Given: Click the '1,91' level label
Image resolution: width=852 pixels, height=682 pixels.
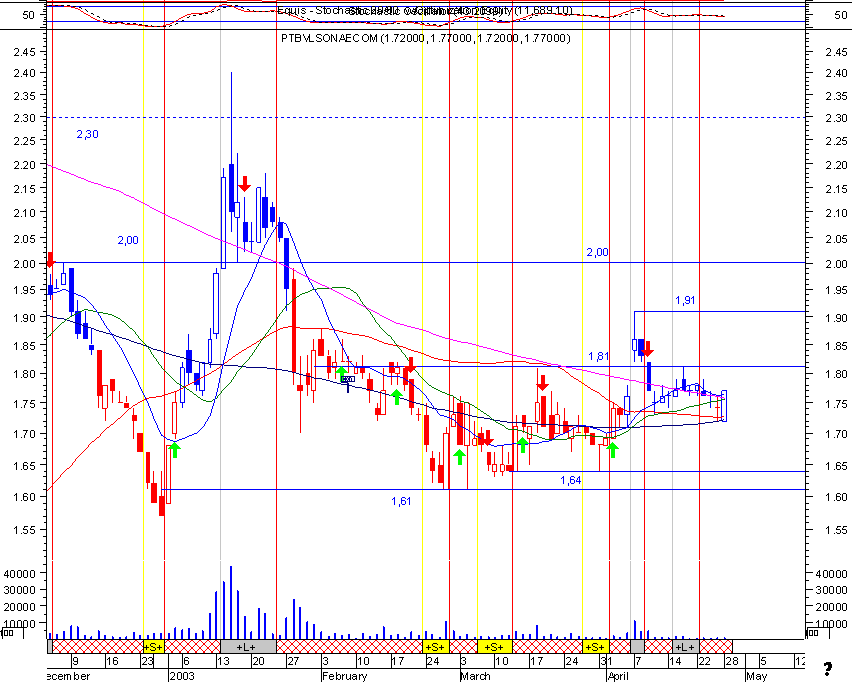Looking at the screenshot, I should (x=685, y=300).
